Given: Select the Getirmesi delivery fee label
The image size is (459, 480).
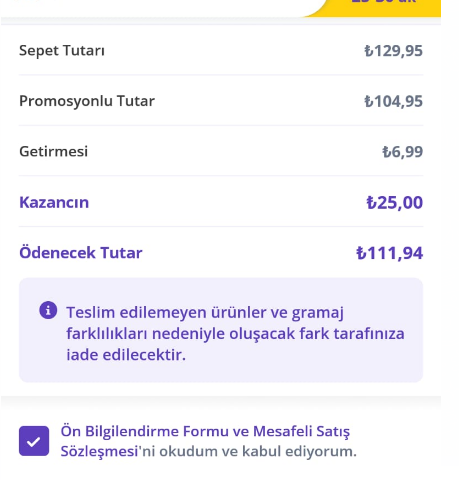Looking at the screenshot, I should [x=54, y=151].
